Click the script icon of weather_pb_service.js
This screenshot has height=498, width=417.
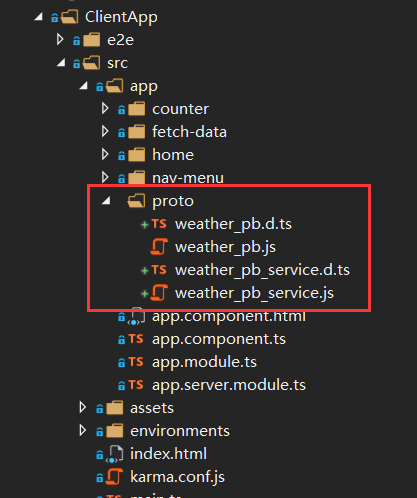click(x=159, y=293)
